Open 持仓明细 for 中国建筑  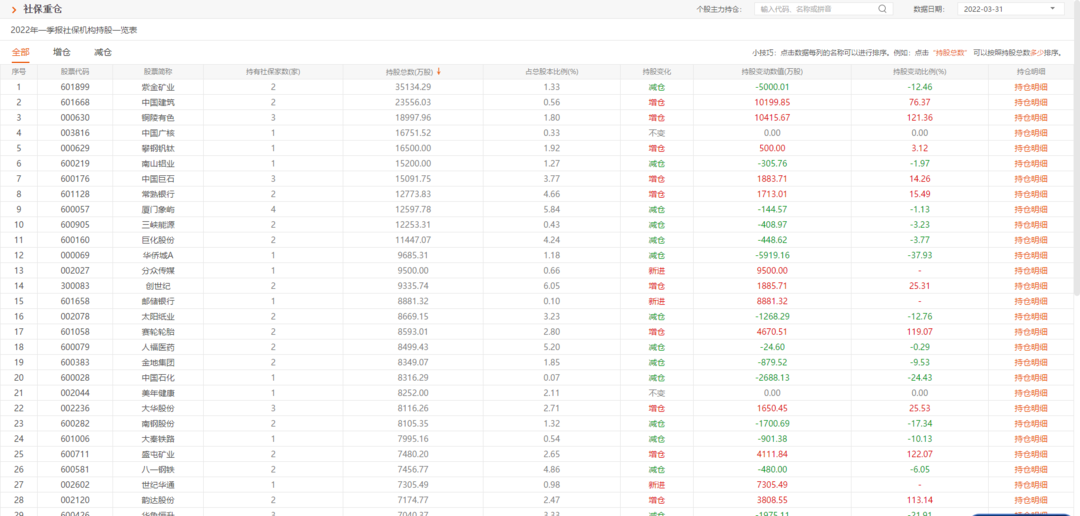[1030, 102]
